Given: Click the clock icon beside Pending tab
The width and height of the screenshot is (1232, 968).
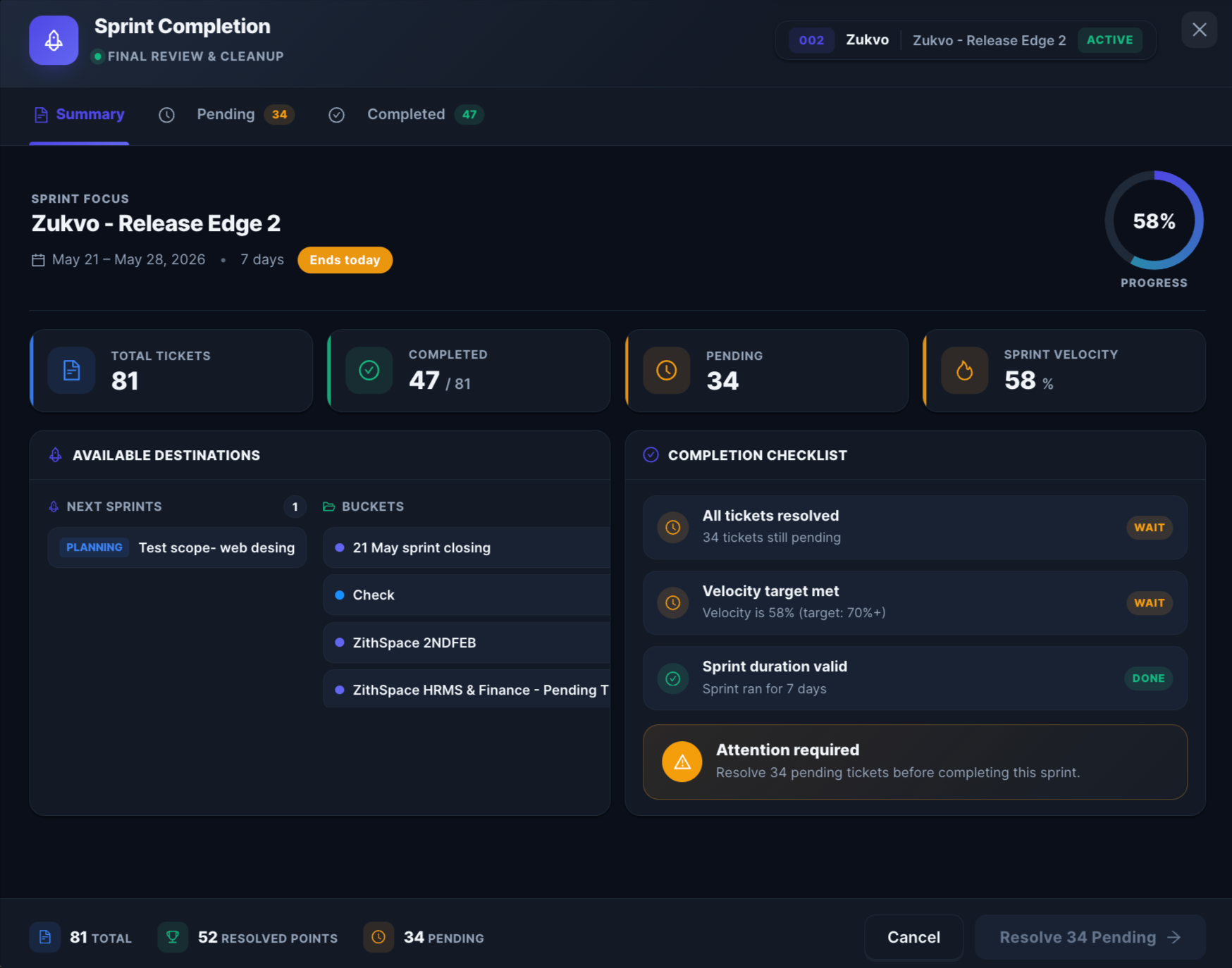Looking at the screenshot, I should click(166, 115).
